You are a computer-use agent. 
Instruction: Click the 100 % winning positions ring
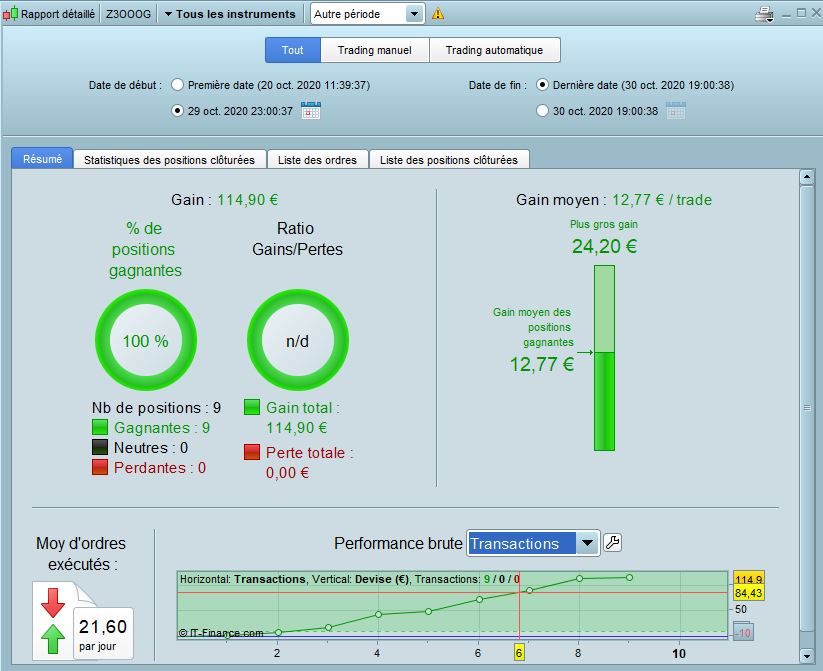point(145,340)
